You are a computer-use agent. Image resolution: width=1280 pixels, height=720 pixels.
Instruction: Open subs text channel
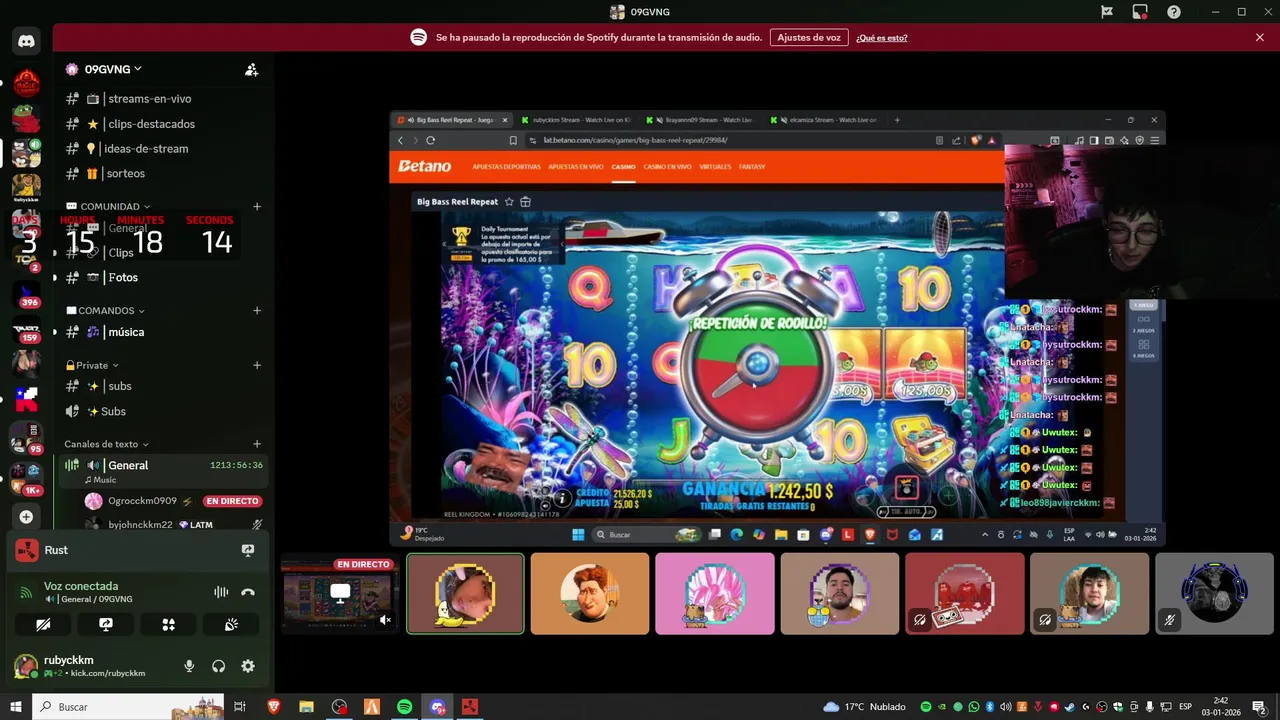[x=163, y=386]
